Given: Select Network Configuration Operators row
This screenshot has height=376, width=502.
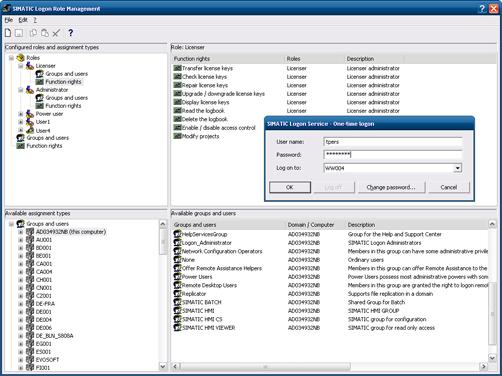Looking at the screenshot, I should [x=331, y=251].
